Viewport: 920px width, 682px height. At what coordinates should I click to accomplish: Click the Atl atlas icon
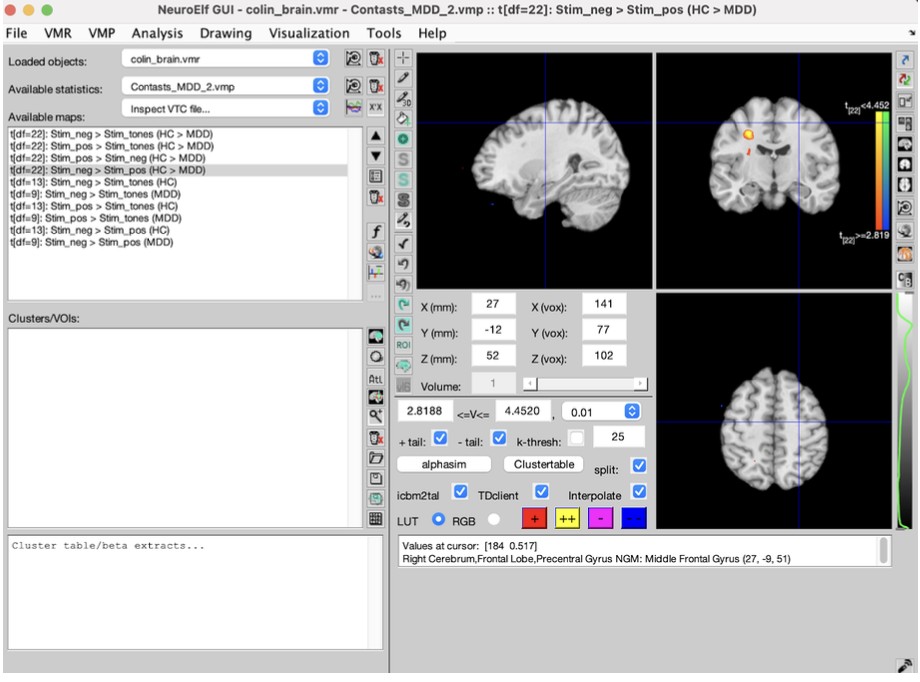376,379
